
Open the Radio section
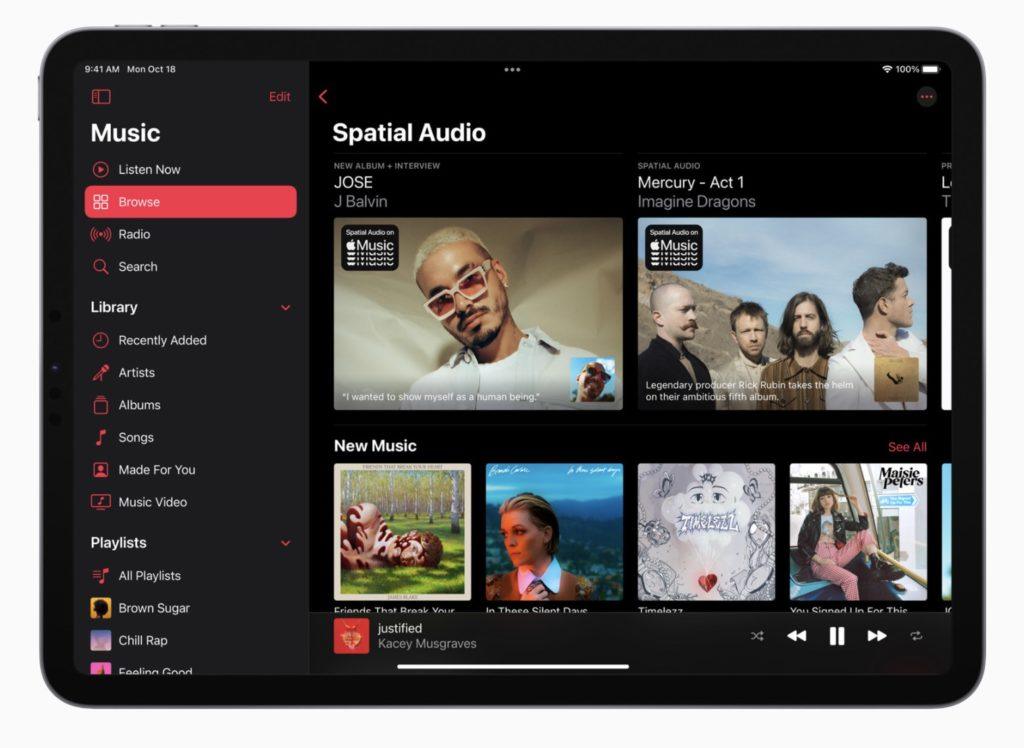coord(191,234)
